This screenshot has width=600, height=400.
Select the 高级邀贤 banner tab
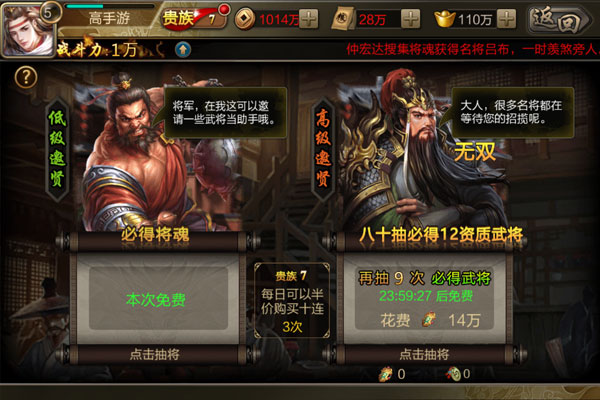pos(323,149)
